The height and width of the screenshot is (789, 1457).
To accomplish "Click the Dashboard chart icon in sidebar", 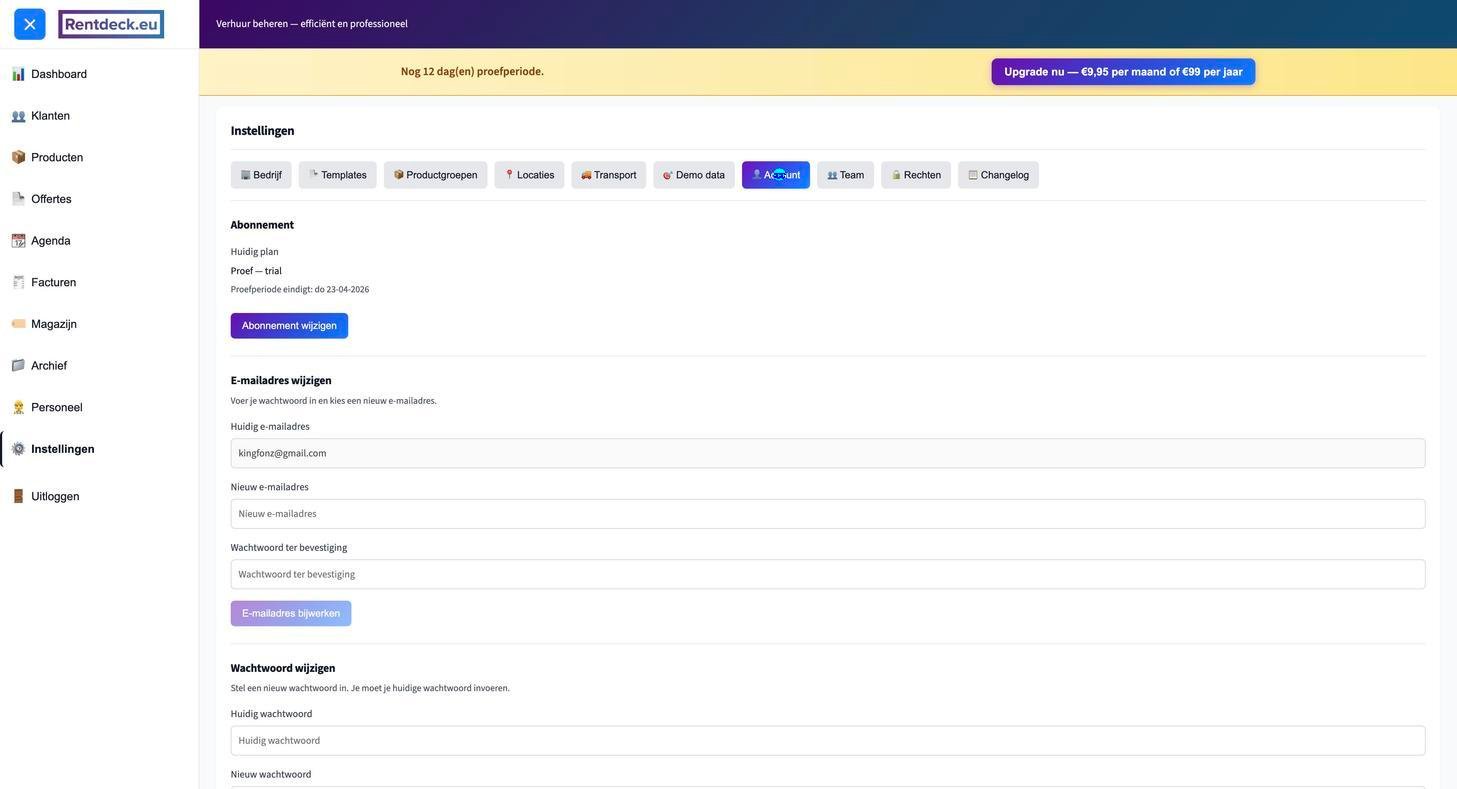I will 18,74.
